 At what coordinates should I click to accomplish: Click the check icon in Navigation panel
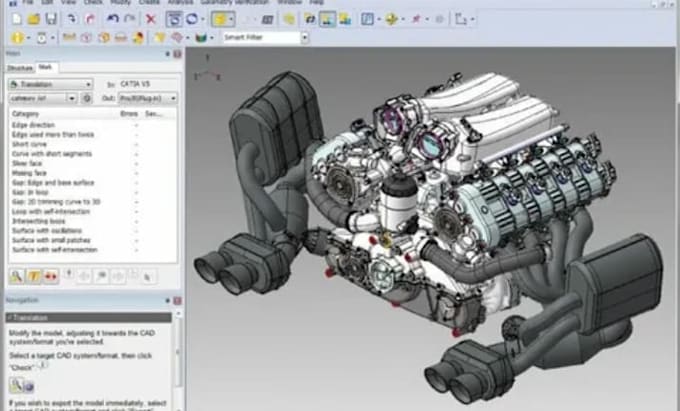[x=16, y=384]
